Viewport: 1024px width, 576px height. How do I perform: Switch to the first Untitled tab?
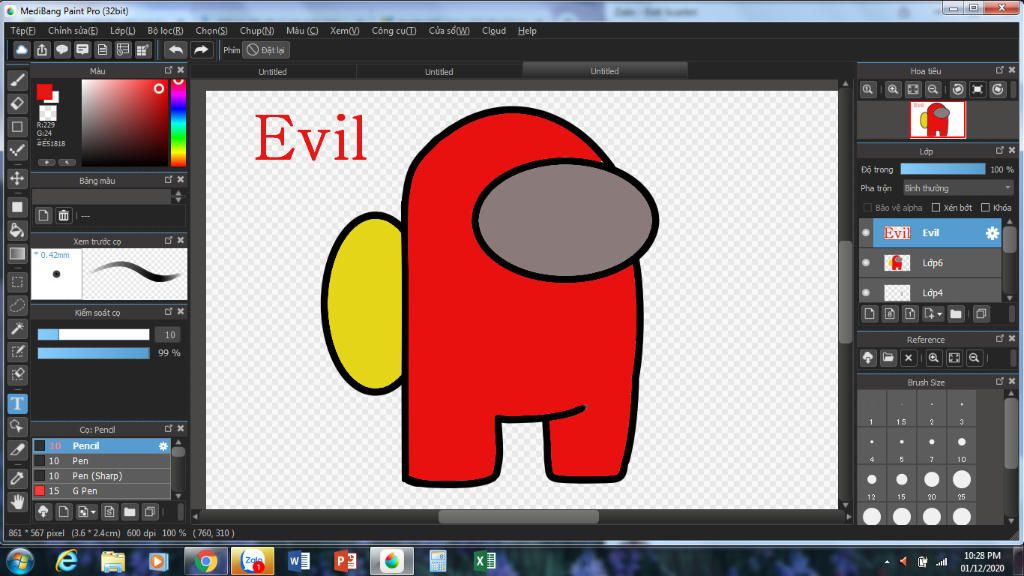tap(272, 72)
